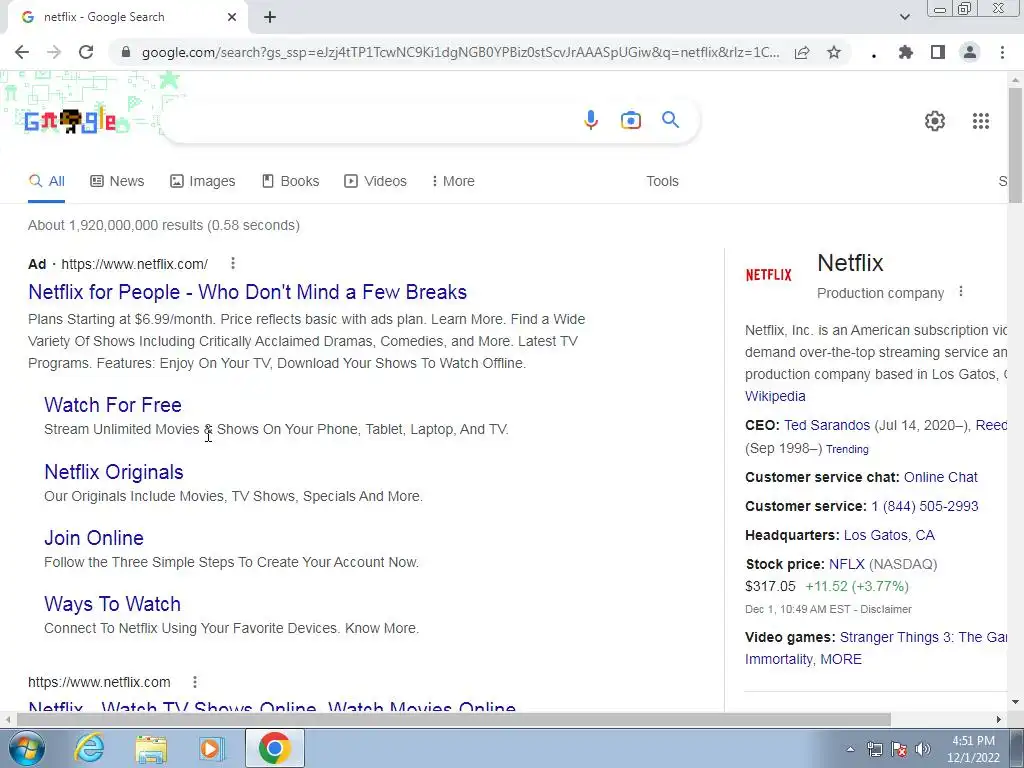Toggle the browser side panel icon
This screenshot has height=768, width=1024.
click(938, 52)
